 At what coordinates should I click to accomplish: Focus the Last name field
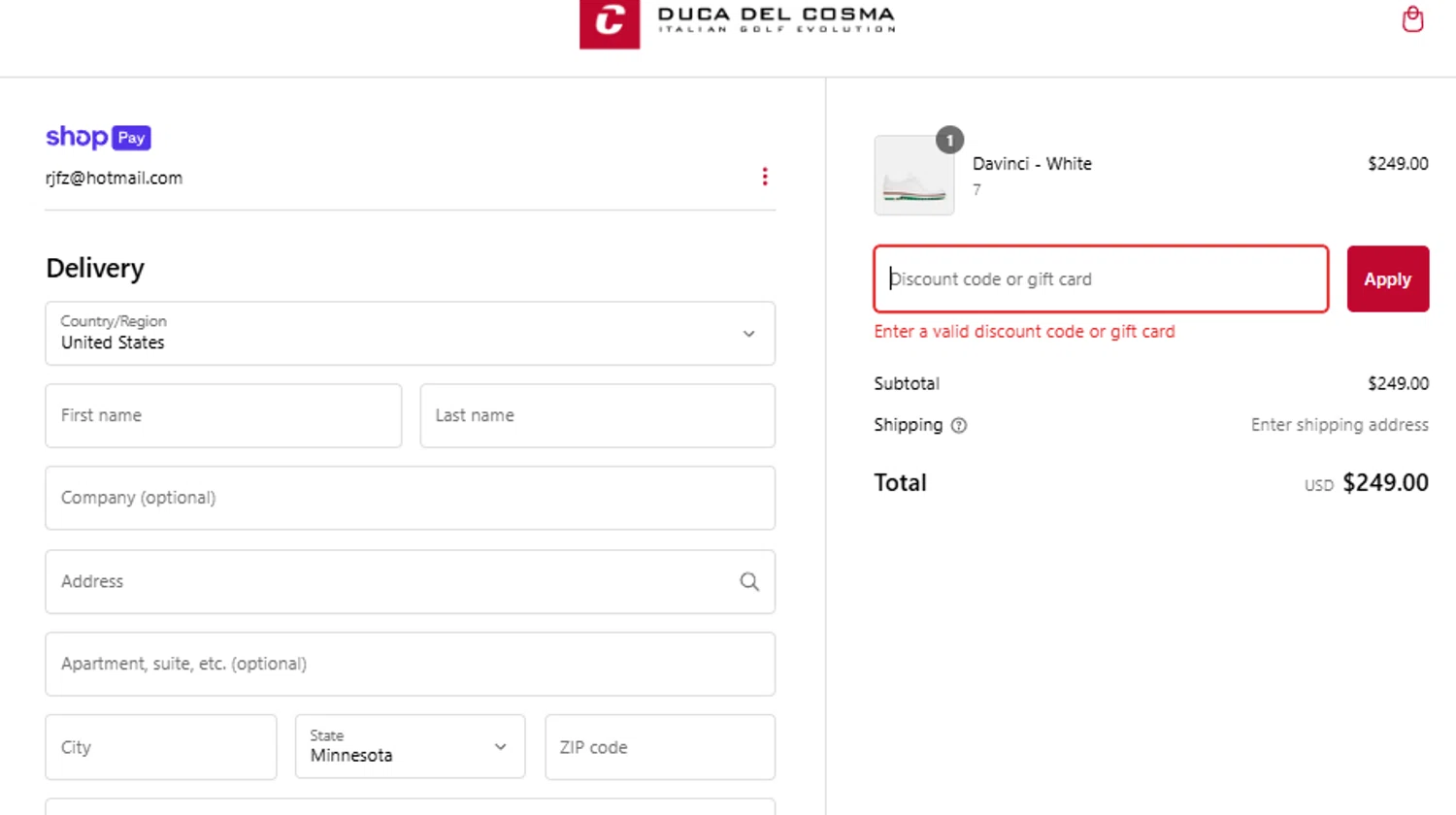tap(597, 415)
